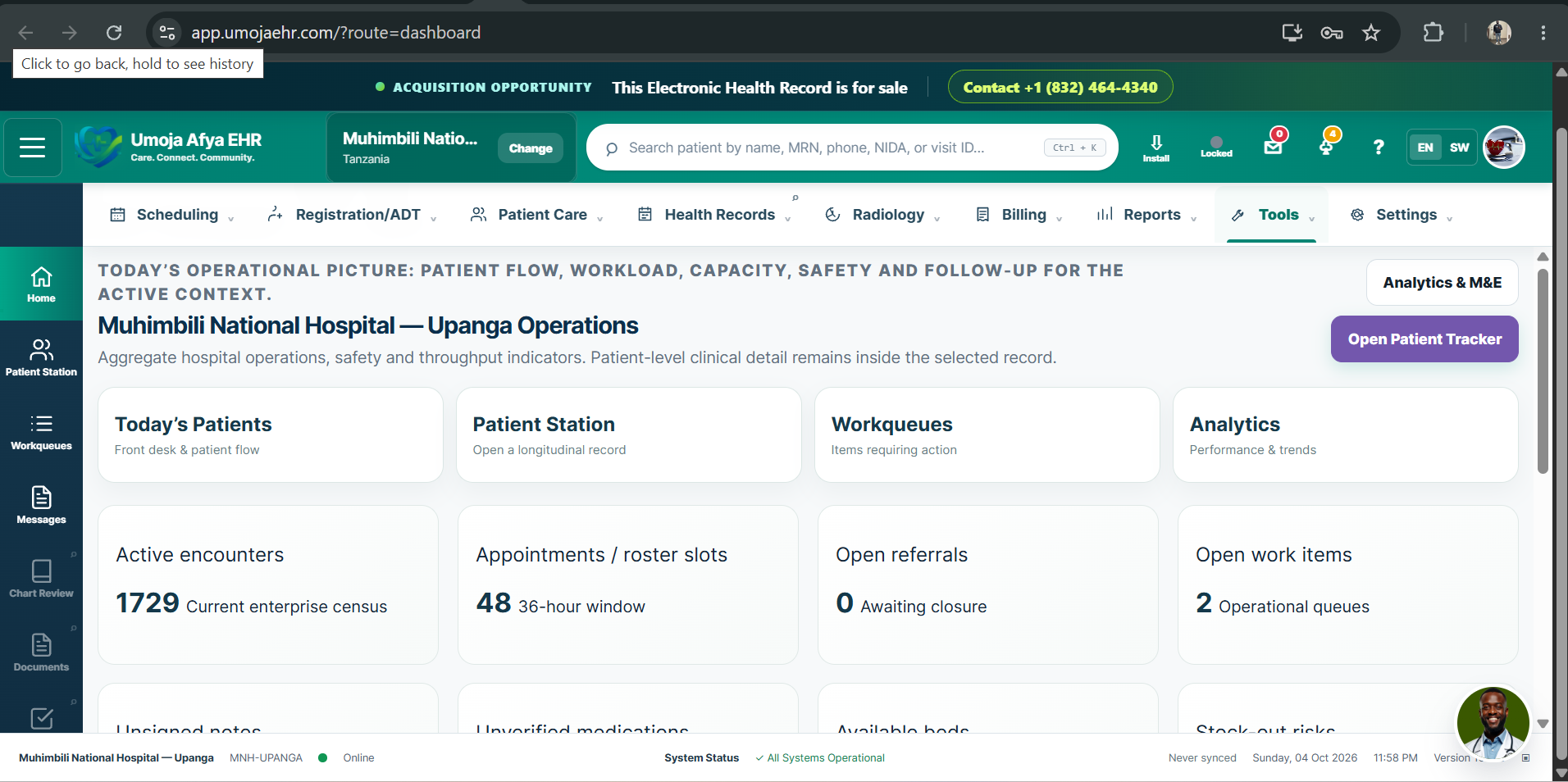The height and width of the screenshot is (782, 1568).
Task: Open the assistant doctor avatar chat
Action: (x=1493, y=725)
